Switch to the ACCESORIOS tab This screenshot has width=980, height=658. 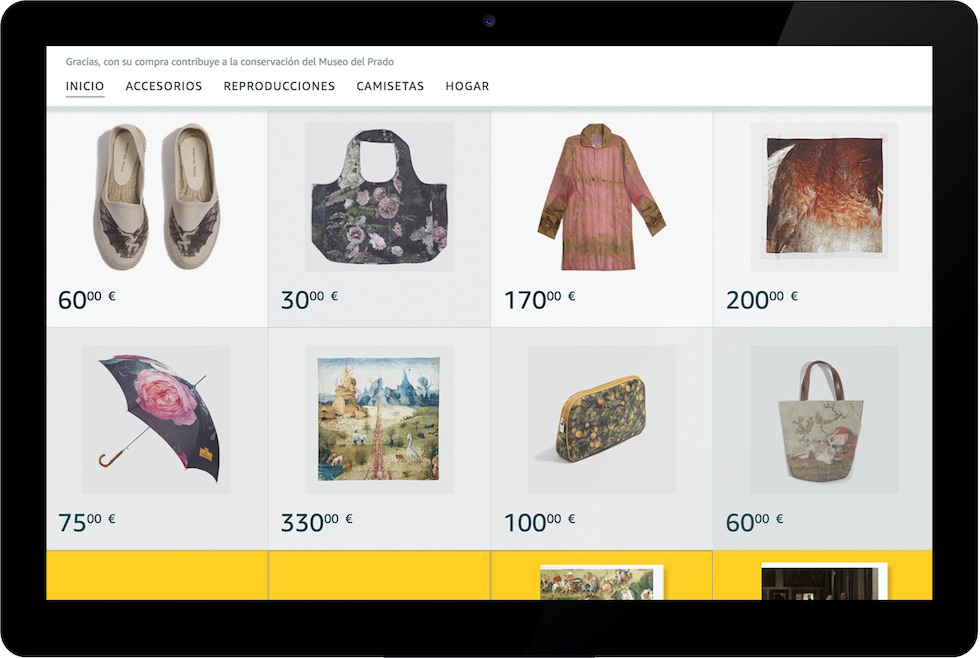pos(164,86)
